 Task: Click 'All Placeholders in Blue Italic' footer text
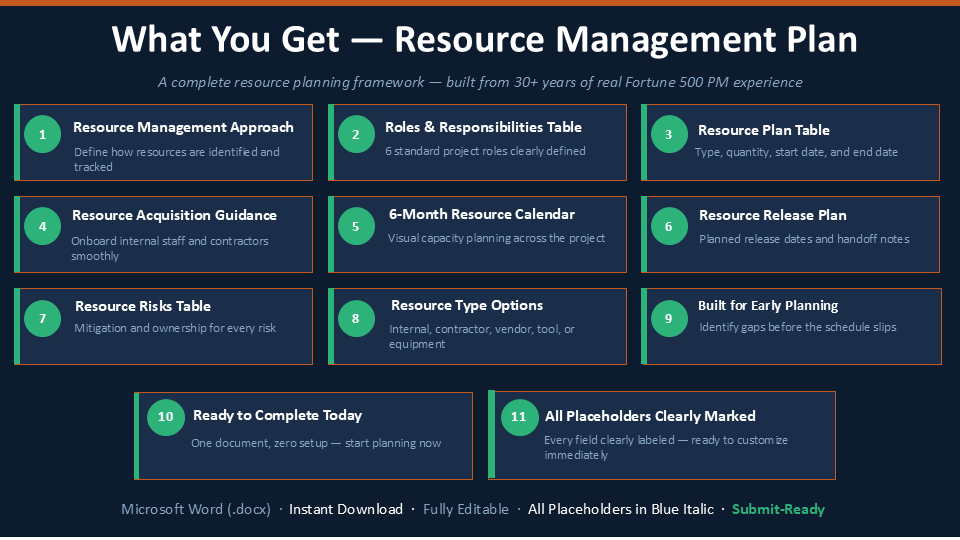pos(621,509)
